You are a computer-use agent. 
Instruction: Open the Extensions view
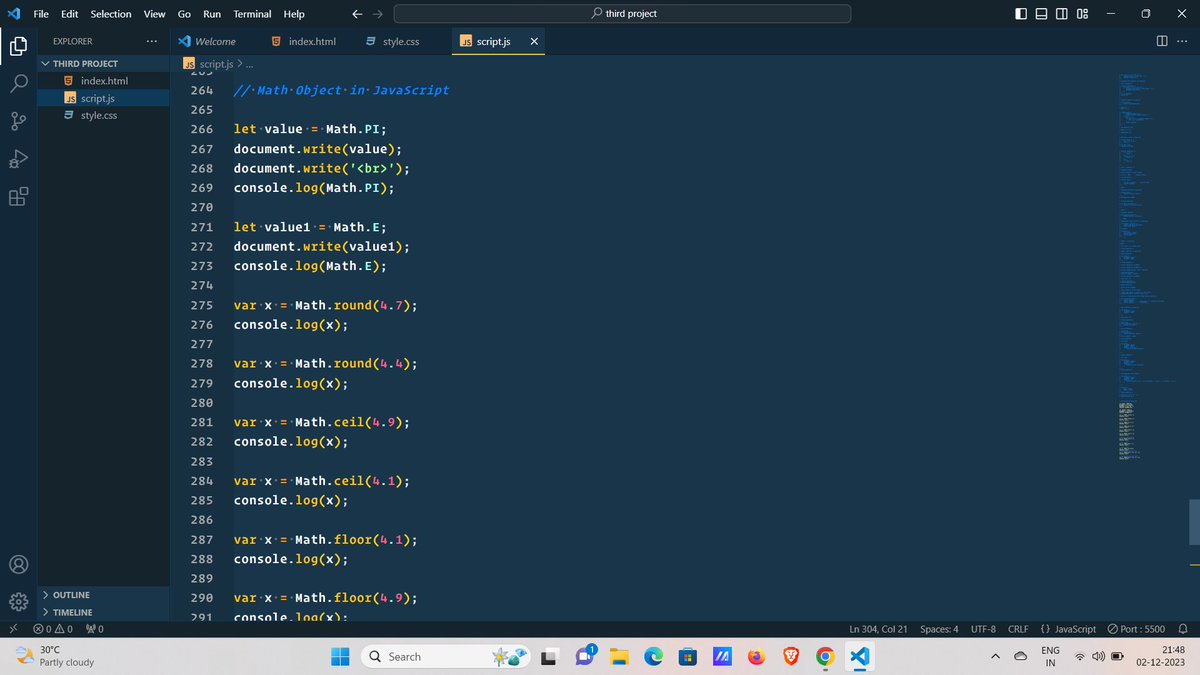18,197
